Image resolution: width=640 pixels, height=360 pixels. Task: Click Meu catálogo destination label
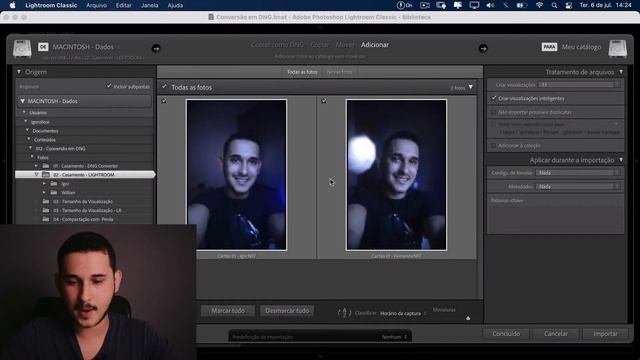coord(581,47)
